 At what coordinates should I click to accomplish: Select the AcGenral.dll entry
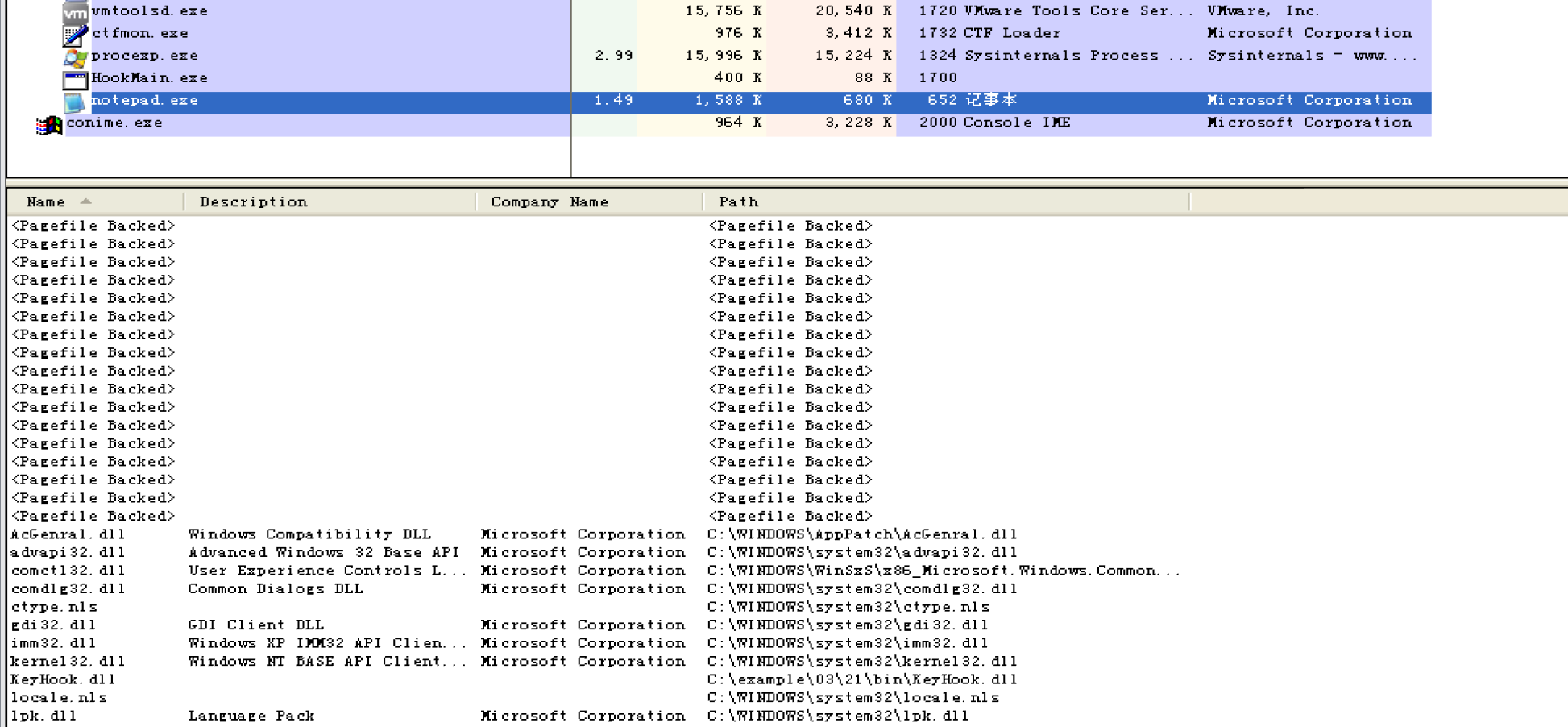click(68, 534)
